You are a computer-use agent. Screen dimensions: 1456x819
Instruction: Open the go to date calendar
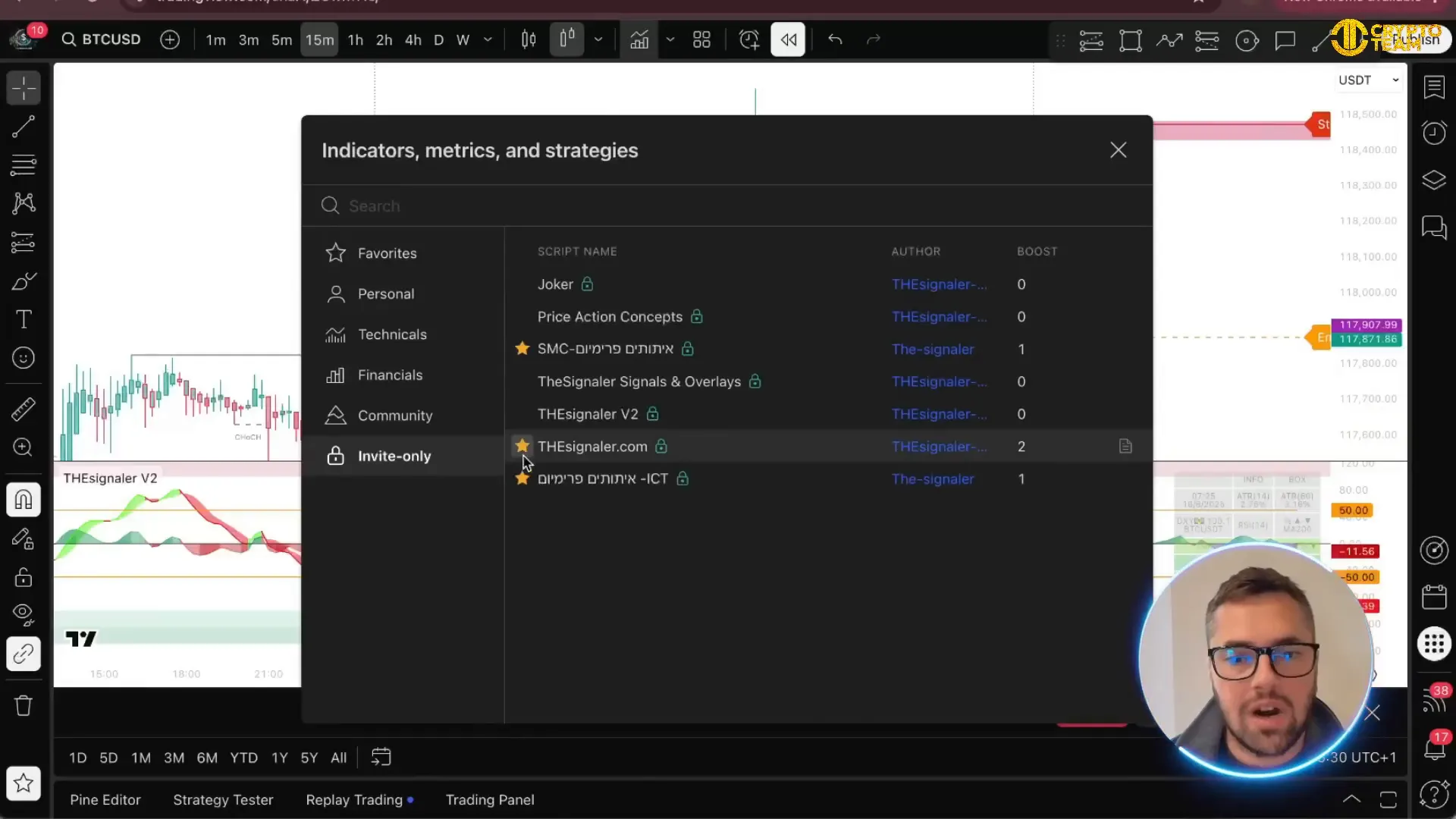click(x=381, y=758)
